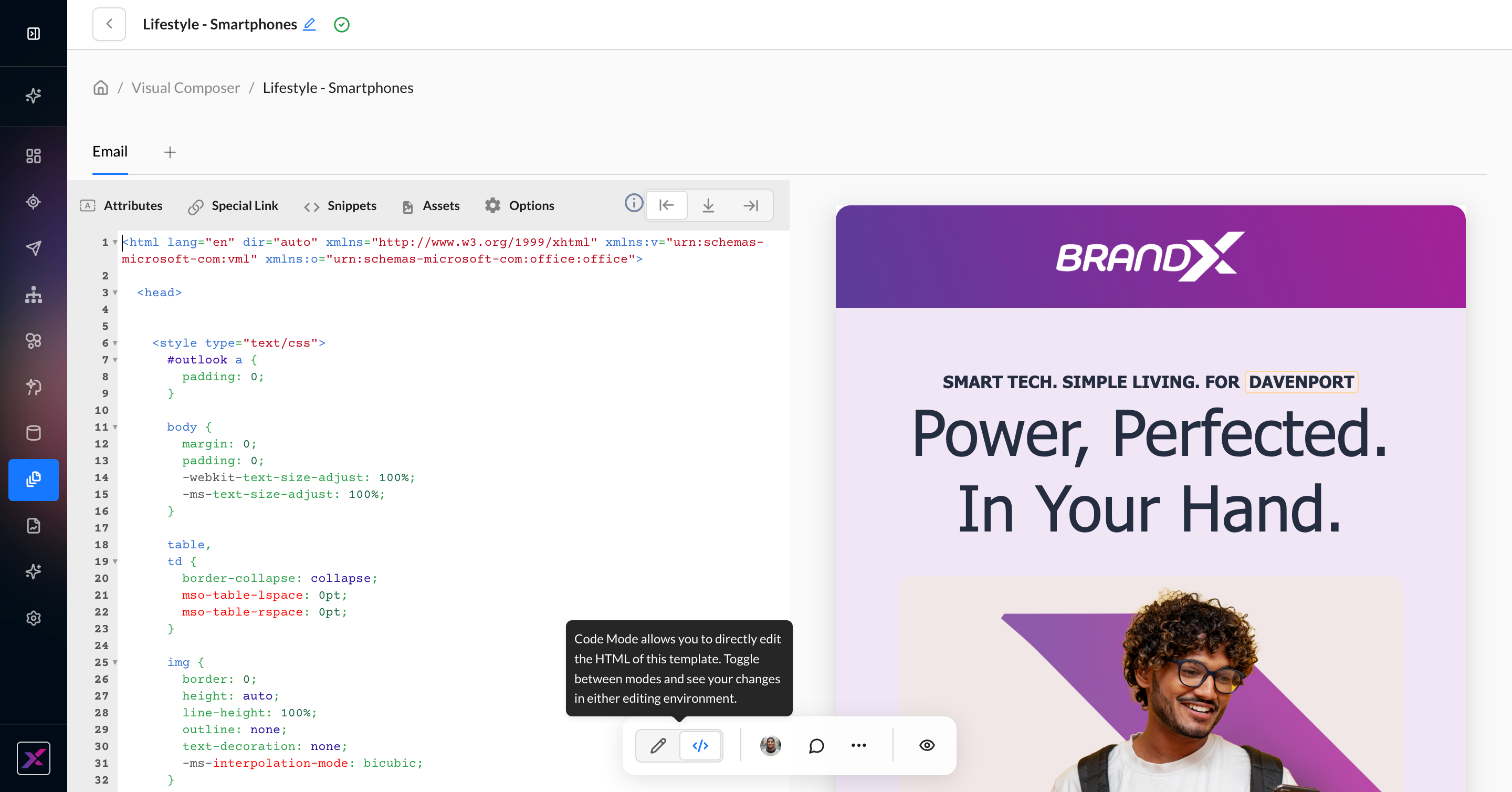Click 'SMART TECH. SIMPLE LIVING. FOR' text
The height and width of the screenshot is (792, 1512).
click(1091, 382)
